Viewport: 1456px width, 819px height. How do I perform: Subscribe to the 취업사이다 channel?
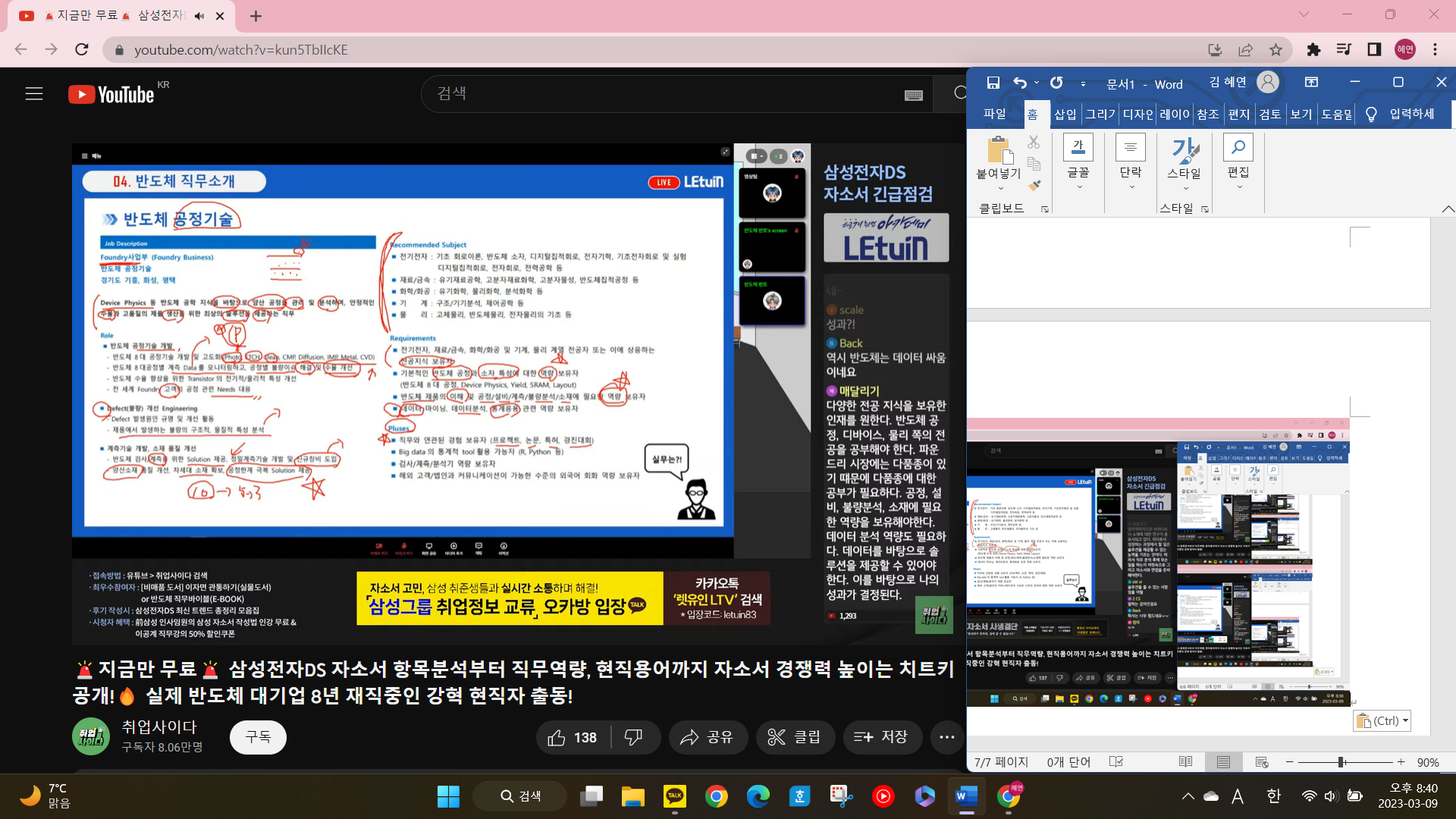(258, 737)
